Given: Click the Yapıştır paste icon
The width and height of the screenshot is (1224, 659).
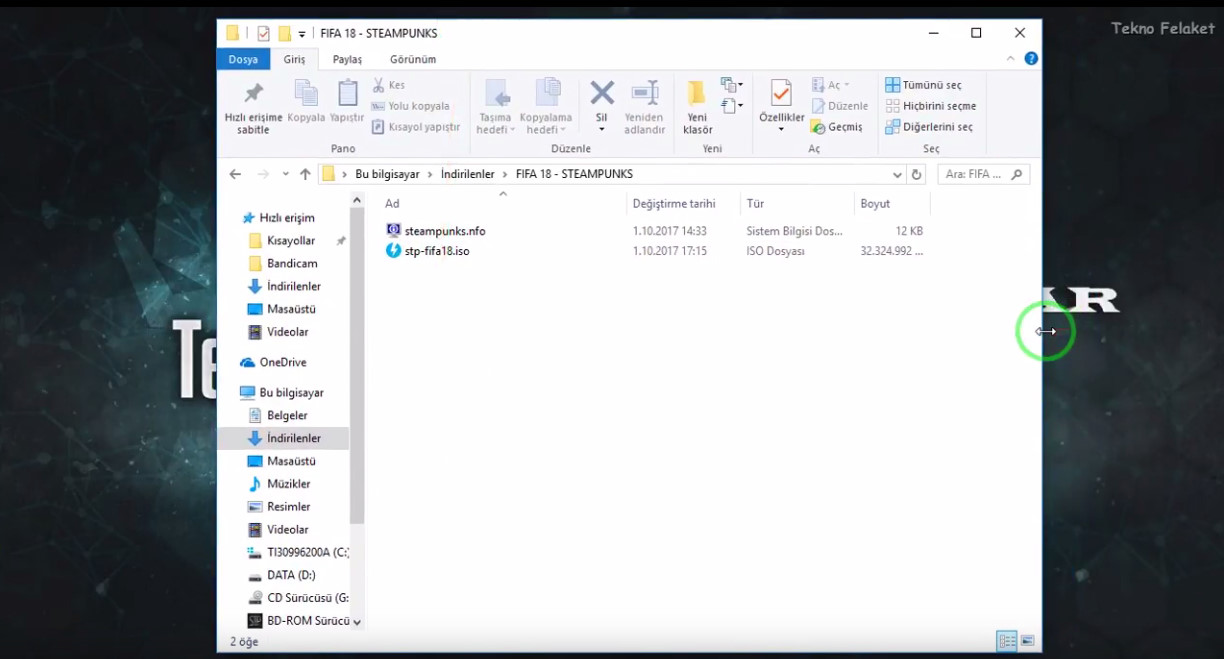Looking at the screenshot, I should point(347,93).
